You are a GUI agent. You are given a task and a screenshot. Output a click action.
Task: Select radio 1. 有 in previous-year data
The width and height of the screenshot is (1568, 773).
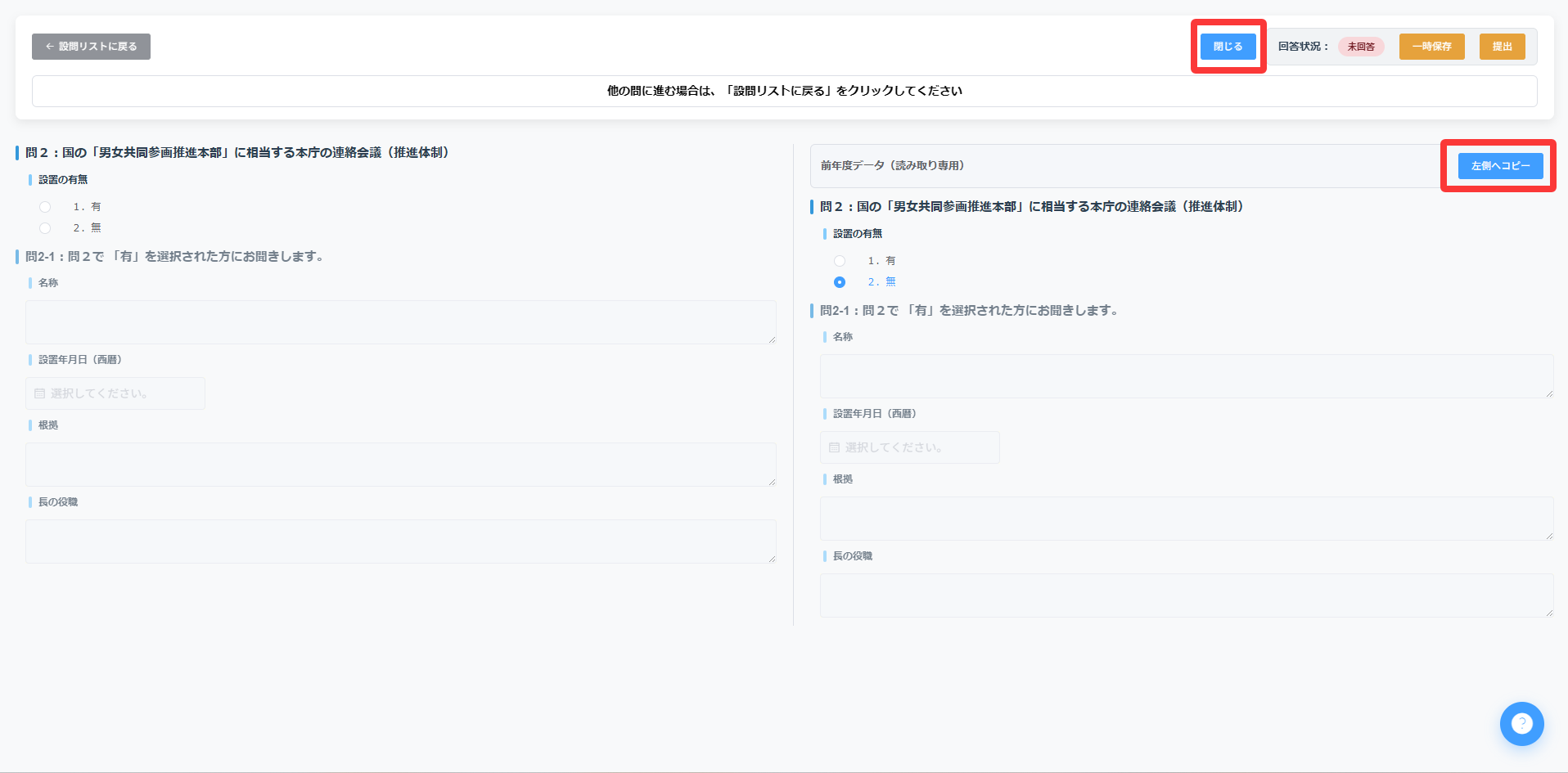[x=840, y=261]
